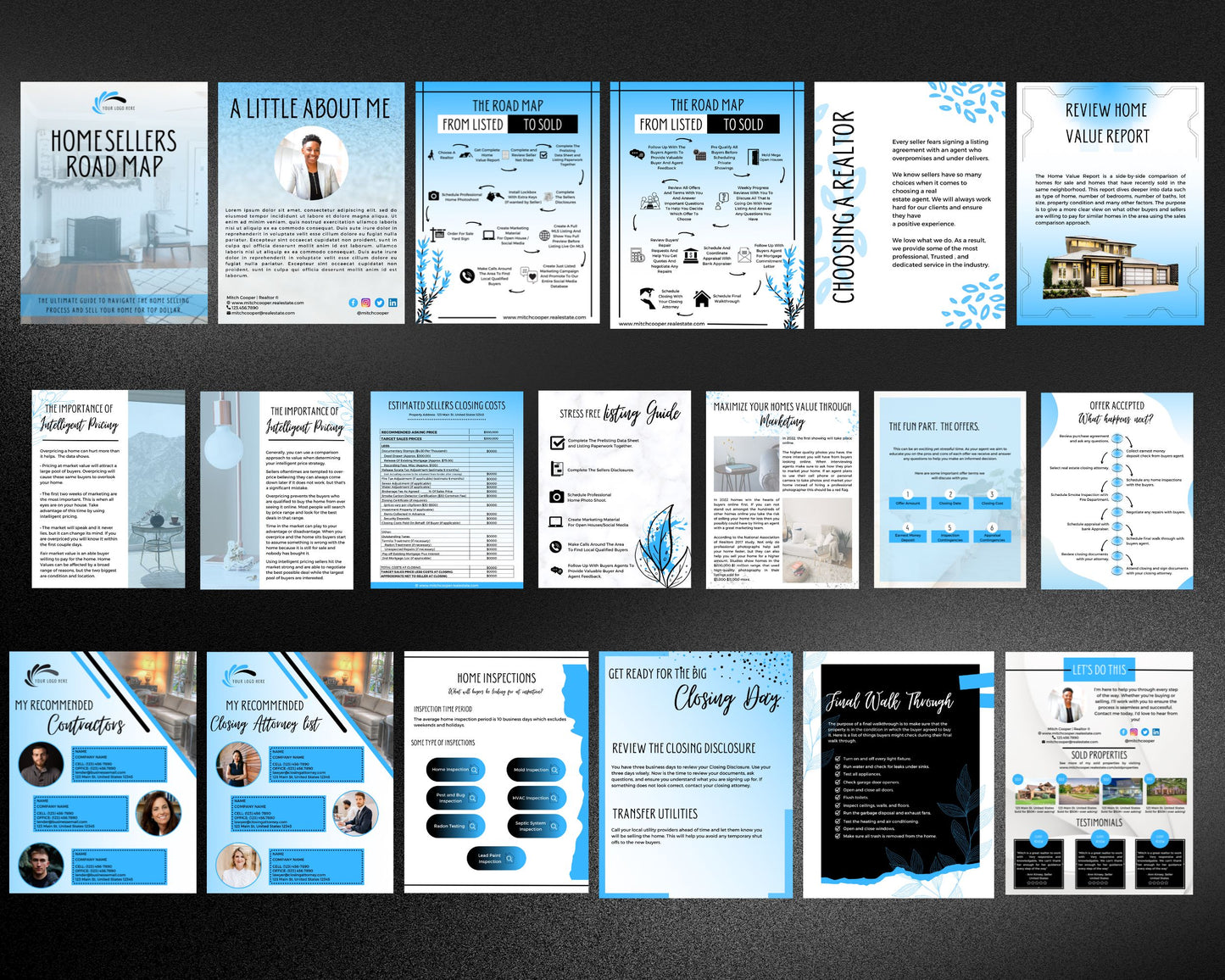Image resolution: width=1225 pixels, height=980 pixels.
Task: Click the Mold Inspection pill button
Action: (535, 770)
